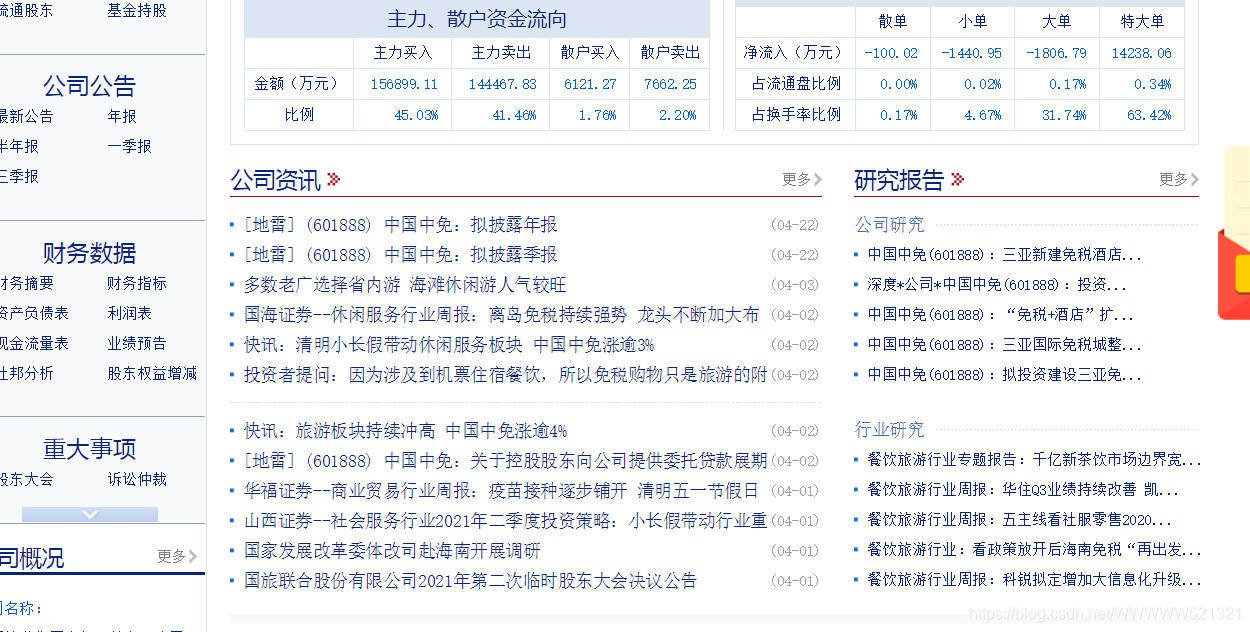This screenshot has height=632, width=1250.
Task: Click 特大单 net inflow 14238.06
Action: pyautogui.click(x=1141, y=53)
